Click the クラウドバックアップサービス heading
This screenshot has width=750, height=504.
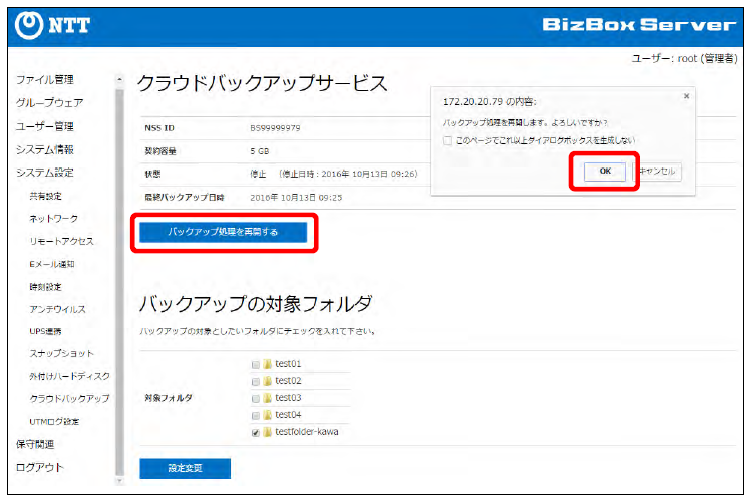pyautogui.click(x=262, y=84)
